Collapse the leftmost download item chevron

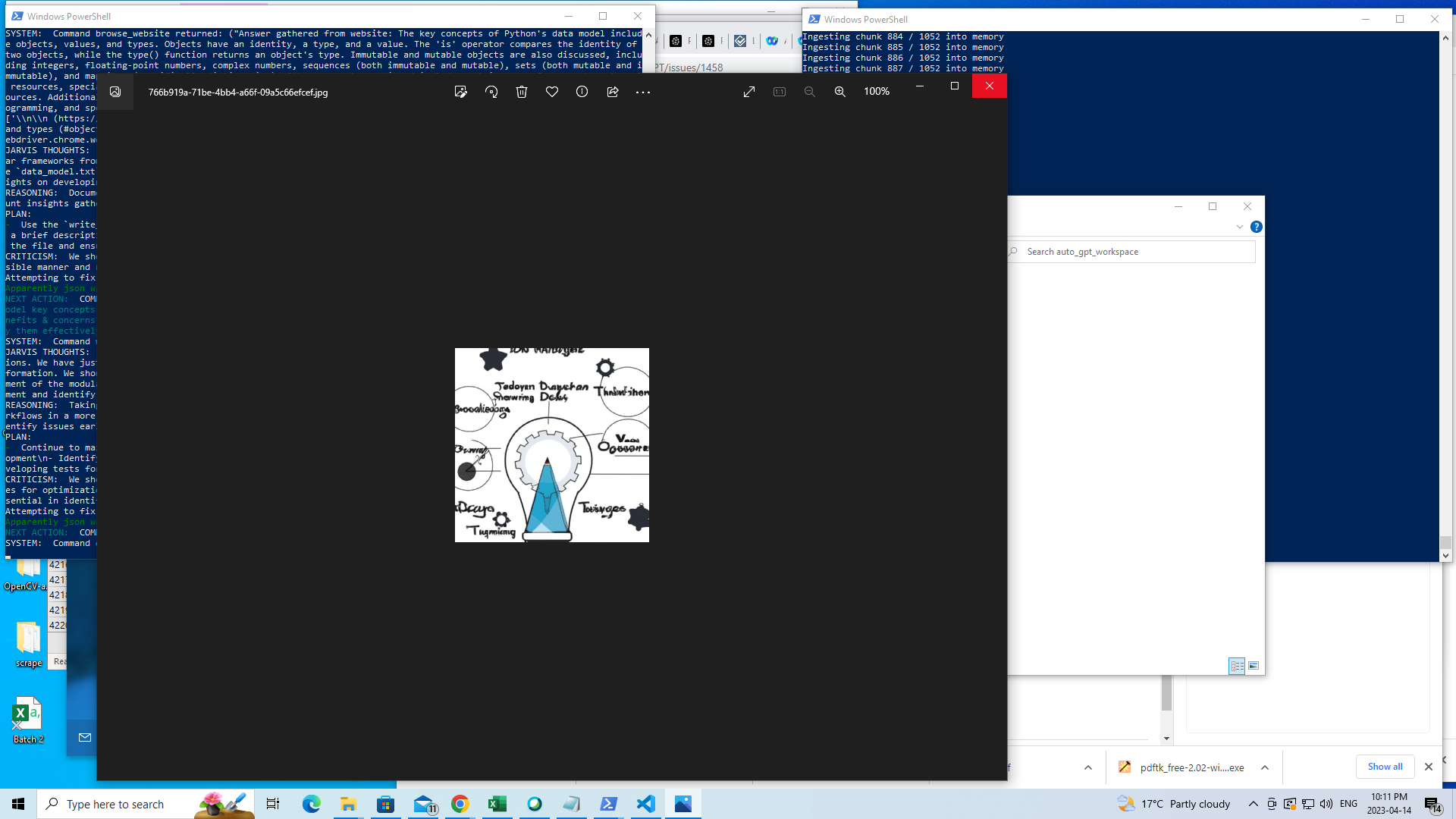pos(1087,767)
